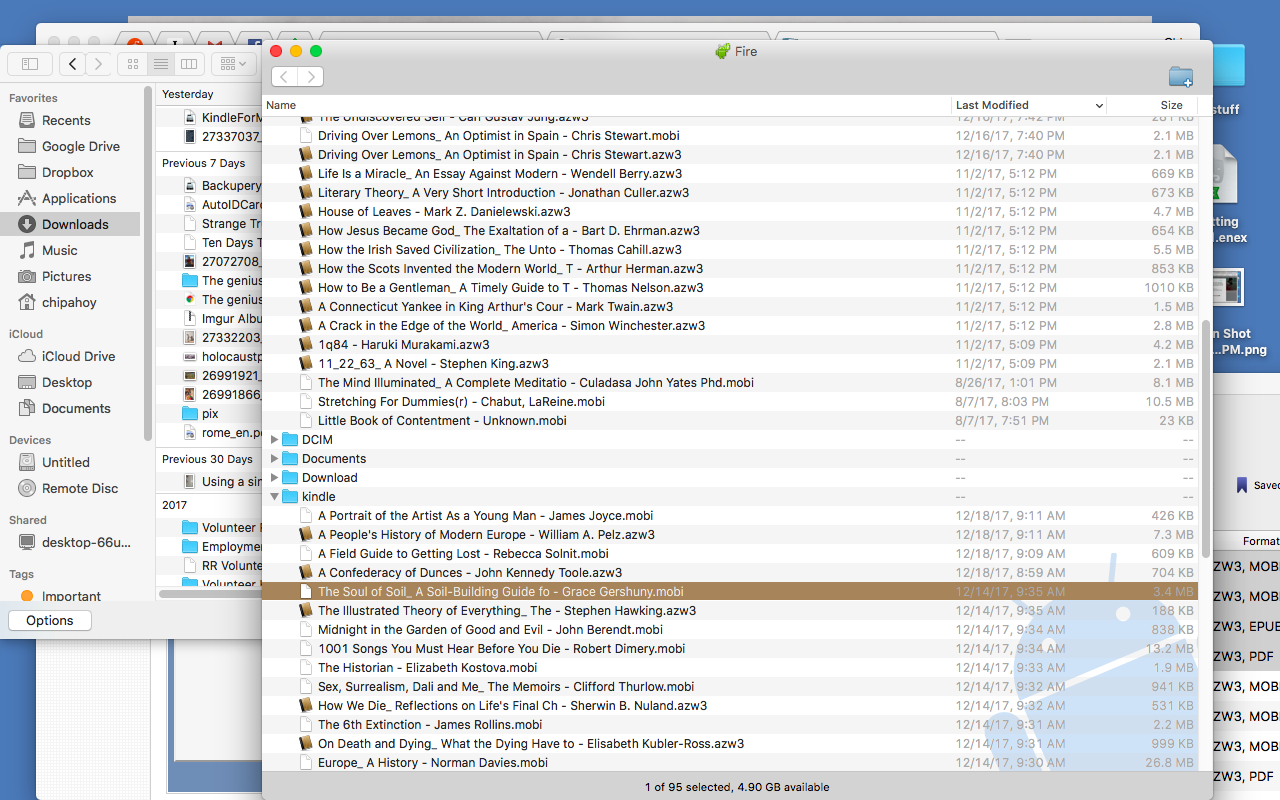The width and height of the screenshot is (1280, 800).
Task: Go back in the Fire window
Action: [x=285, y=77]
